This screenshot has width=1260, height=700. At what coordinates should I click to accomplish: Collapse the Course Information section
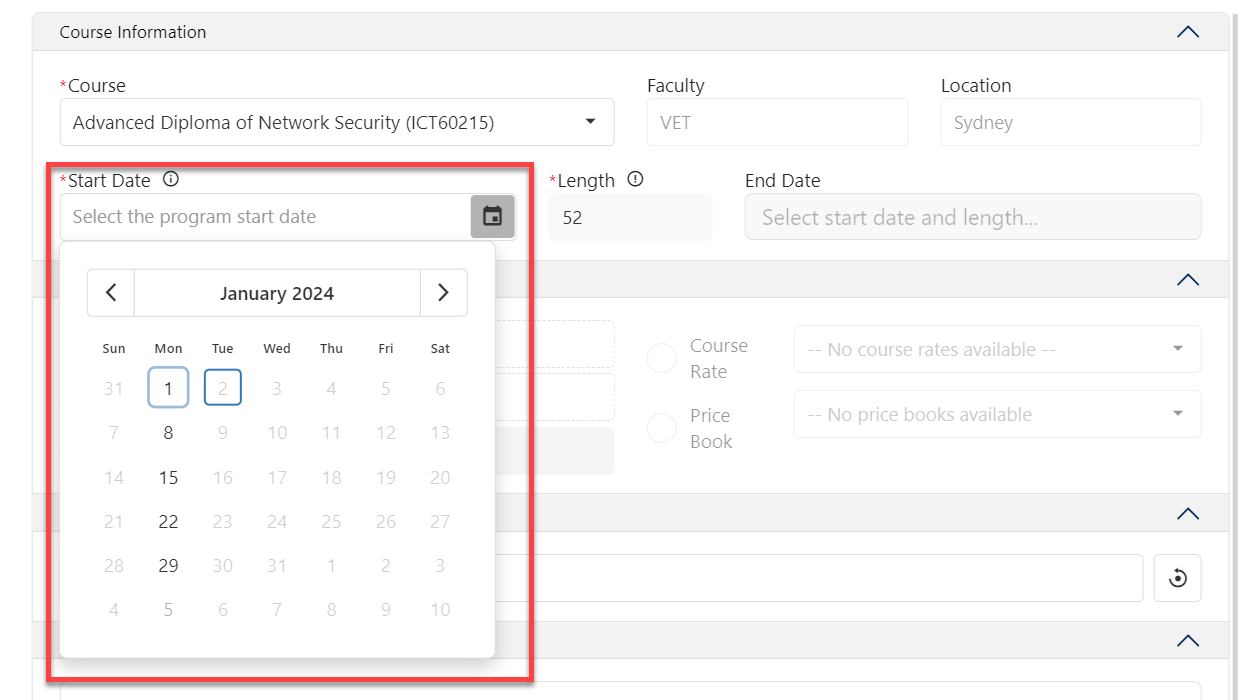(1187, 32)
